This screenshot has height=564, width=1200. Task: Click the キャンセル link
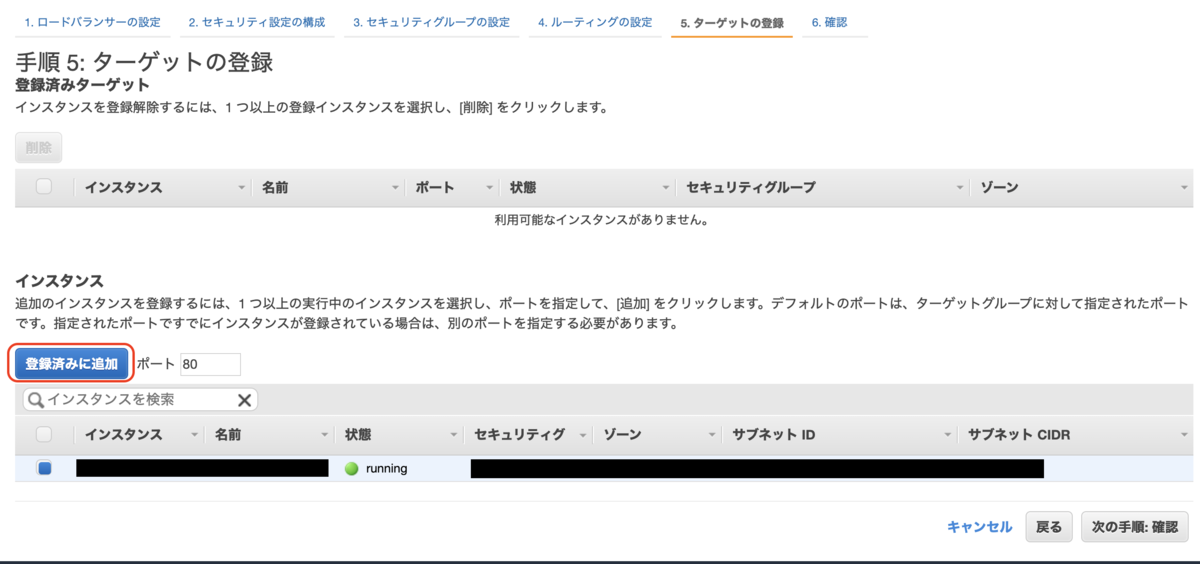(x=979, y=527)
